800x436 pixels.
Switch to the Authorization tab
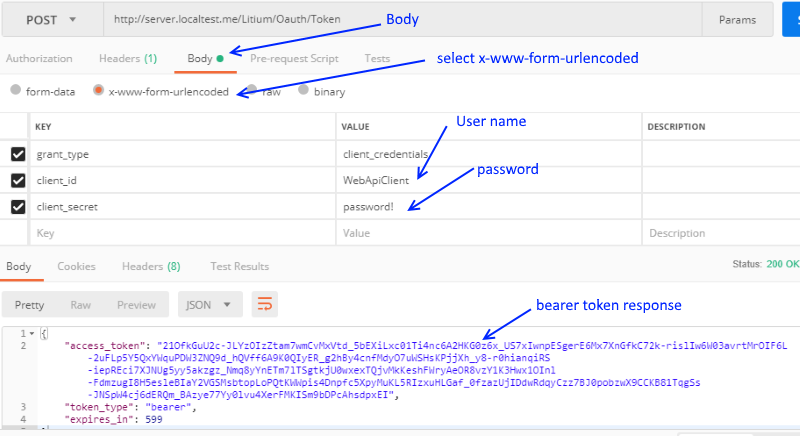39,59
